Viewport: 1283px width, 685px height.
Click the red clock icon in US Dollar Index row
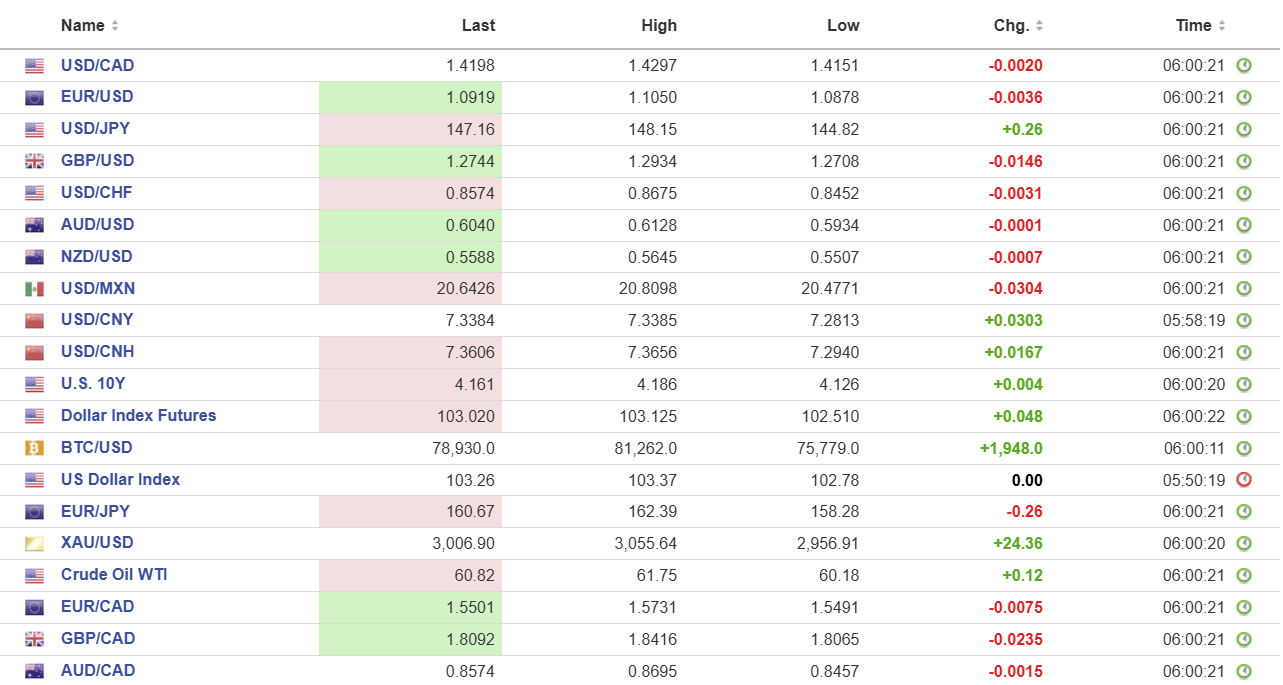coord(1244,480)
